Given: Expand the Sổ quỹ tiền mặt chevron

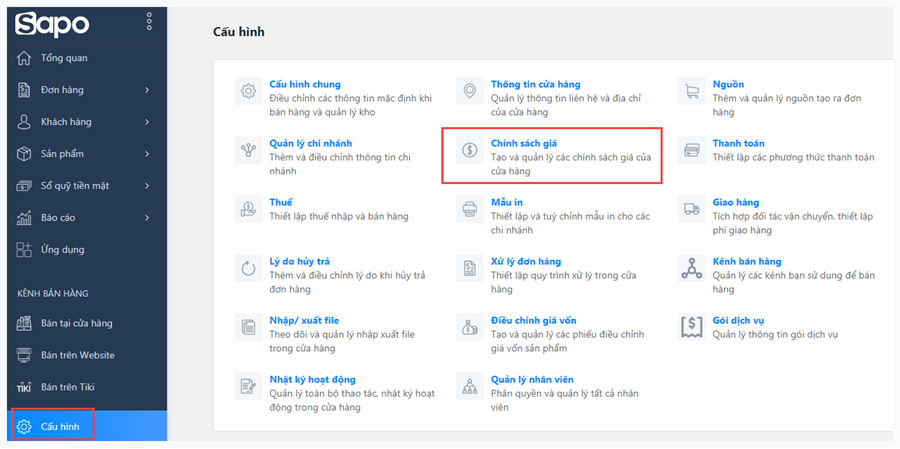Looking at the screenshot, I should point(148,186).
